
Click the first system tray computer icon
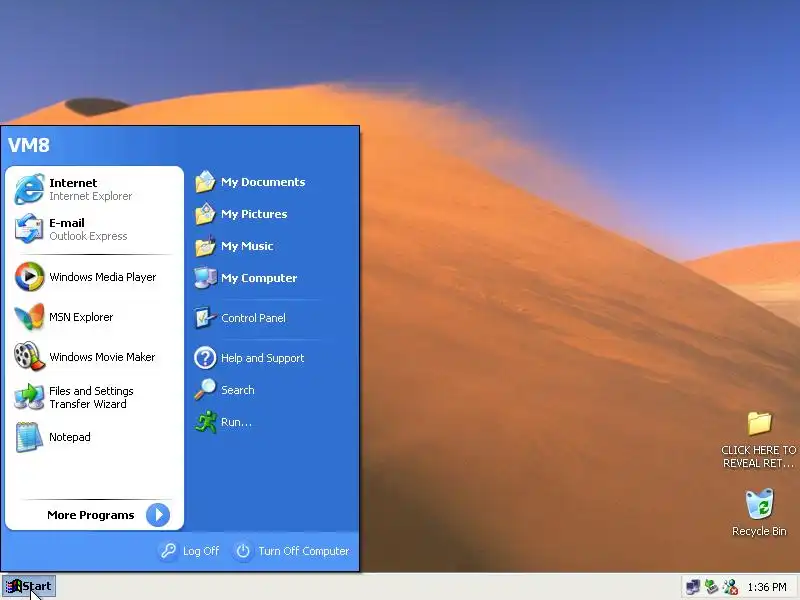tap(693, 587)
